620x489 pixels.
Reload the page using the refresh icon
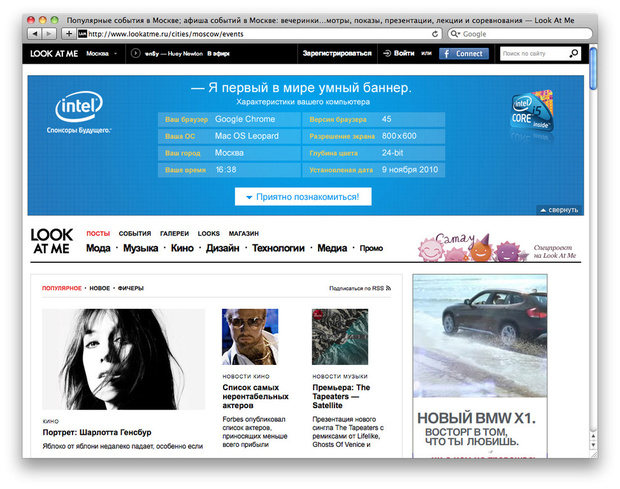(x=435, y=34)
